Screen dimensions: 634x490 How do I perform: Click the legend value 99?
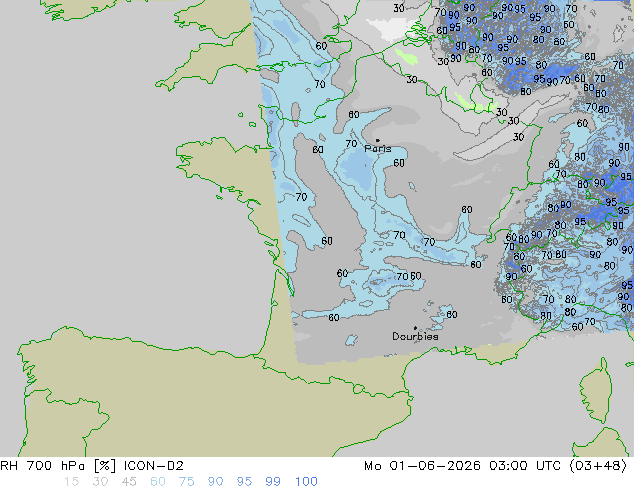(273, 482)
